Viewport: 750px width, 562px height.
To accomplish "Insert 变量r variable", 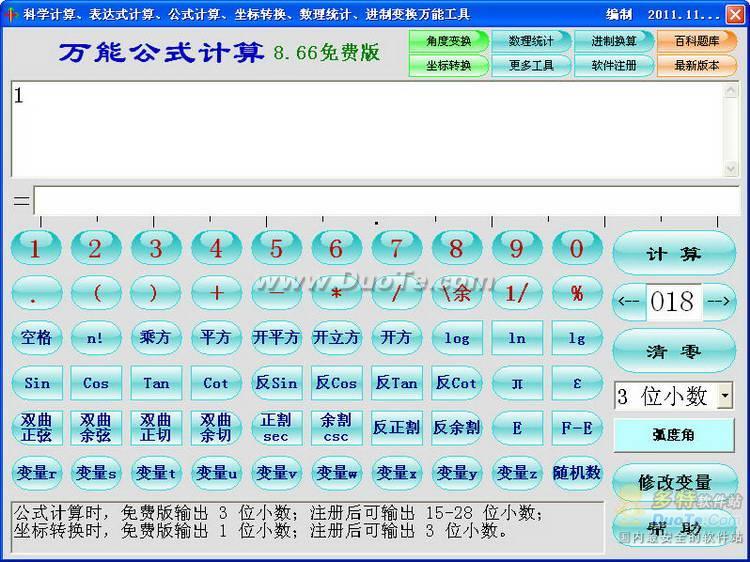I will coord(36,473).
